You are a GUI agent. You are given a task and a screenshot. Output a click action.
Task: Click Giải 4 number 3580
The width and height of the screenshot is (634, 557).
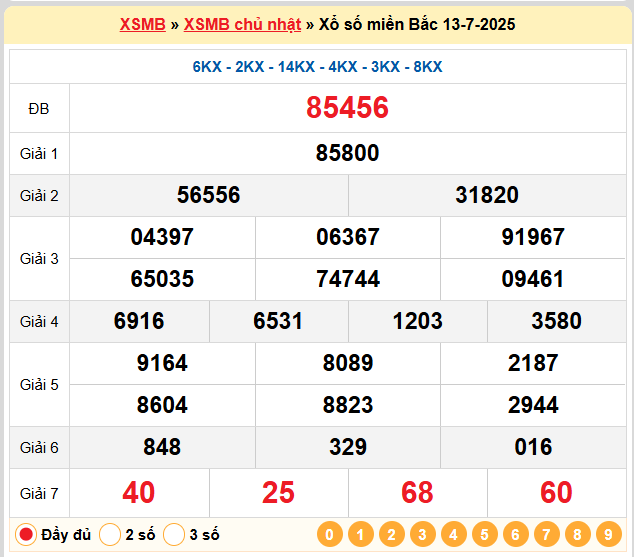point(556,321)
